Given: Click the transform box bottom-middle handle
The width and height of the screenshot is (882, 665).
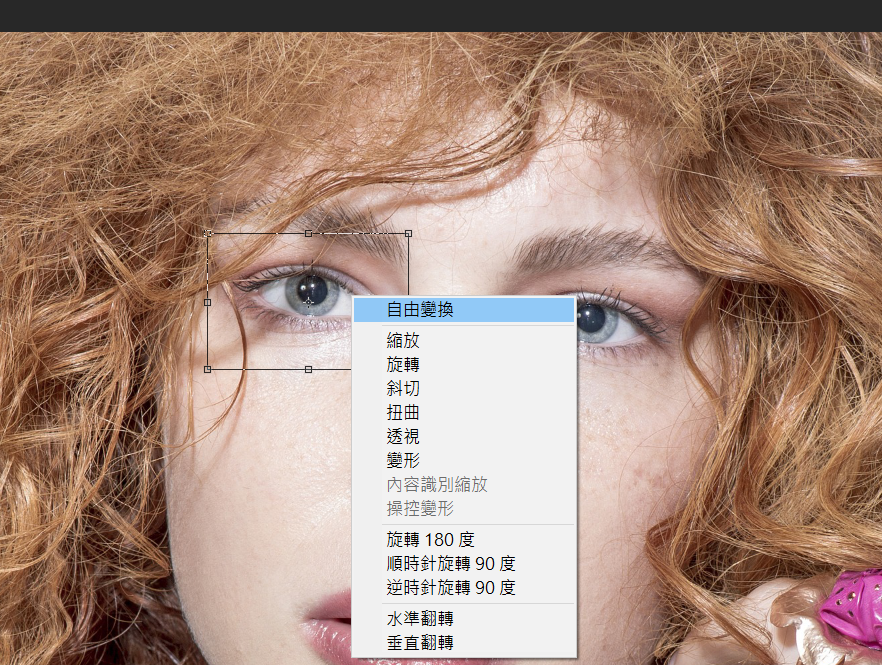Looking at the screenshot, I should tap(308, 369).
